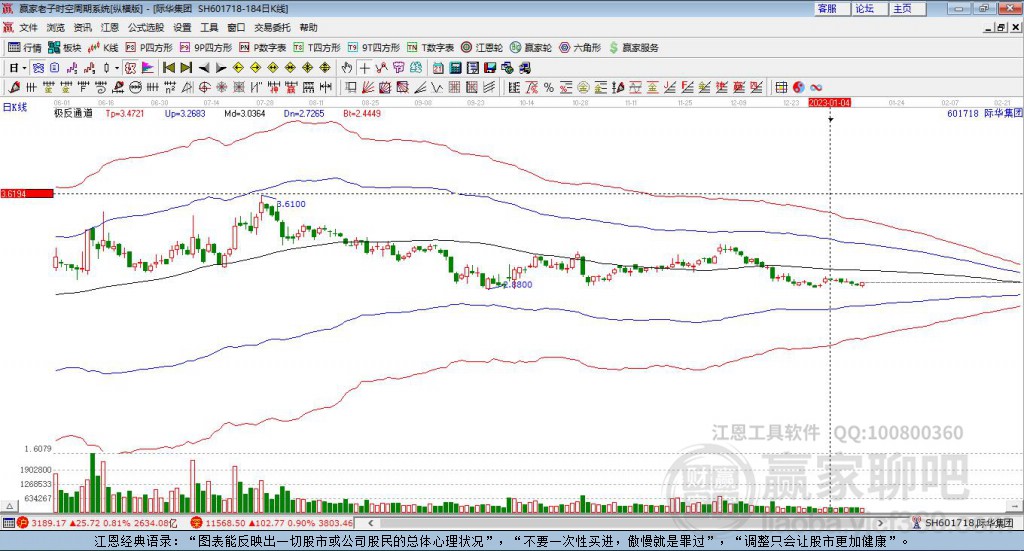Open the 设置 menu

pos(182,27)
